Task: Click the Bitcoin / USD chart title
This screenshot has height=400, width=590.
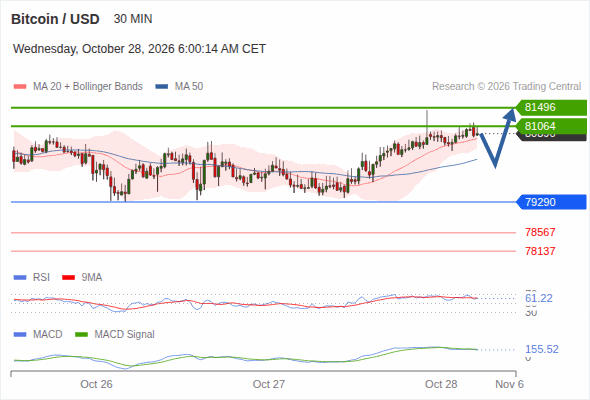Action: 55,19
